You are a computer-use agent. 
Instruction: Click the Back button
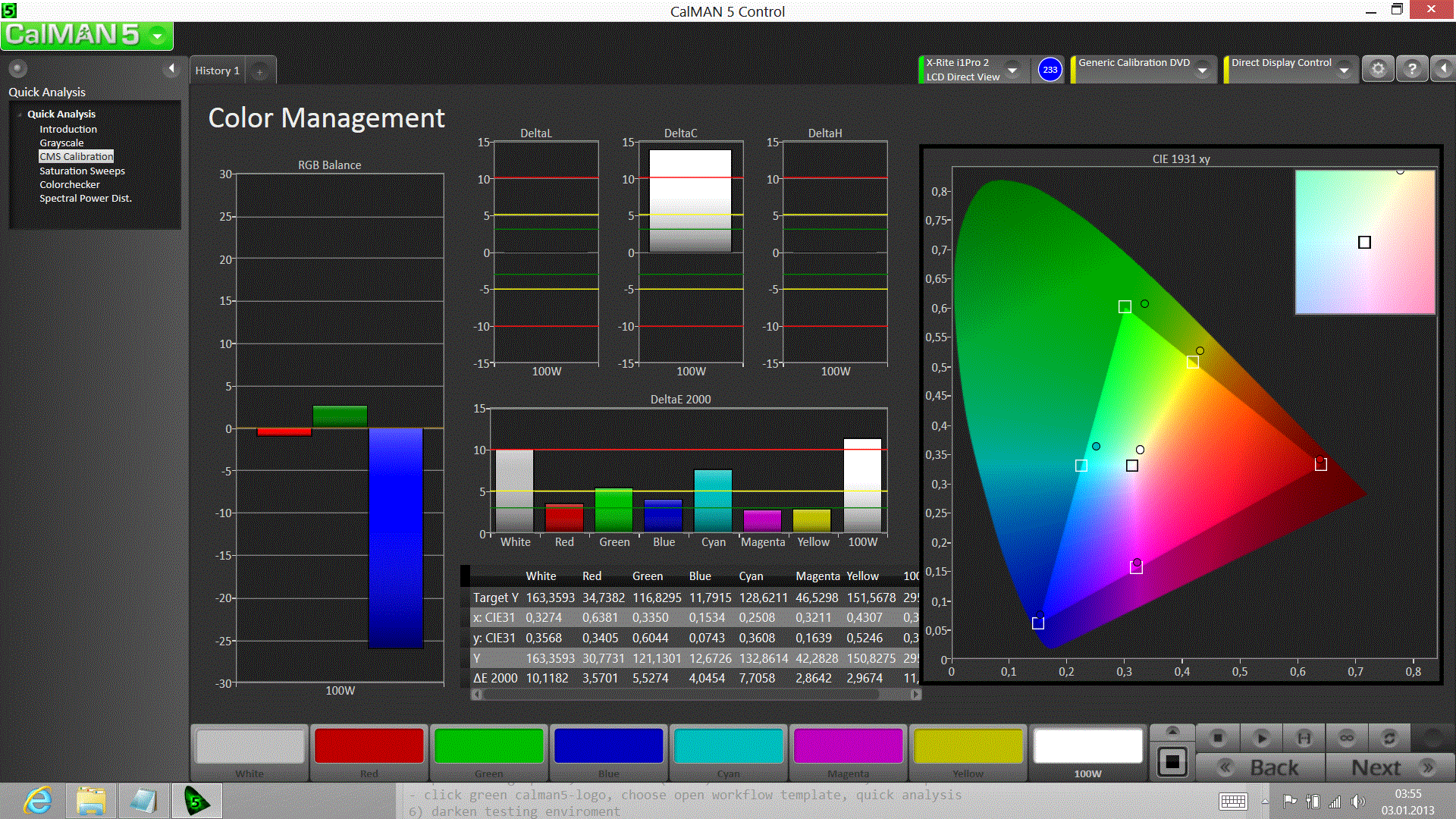(x=1260, y=767)
